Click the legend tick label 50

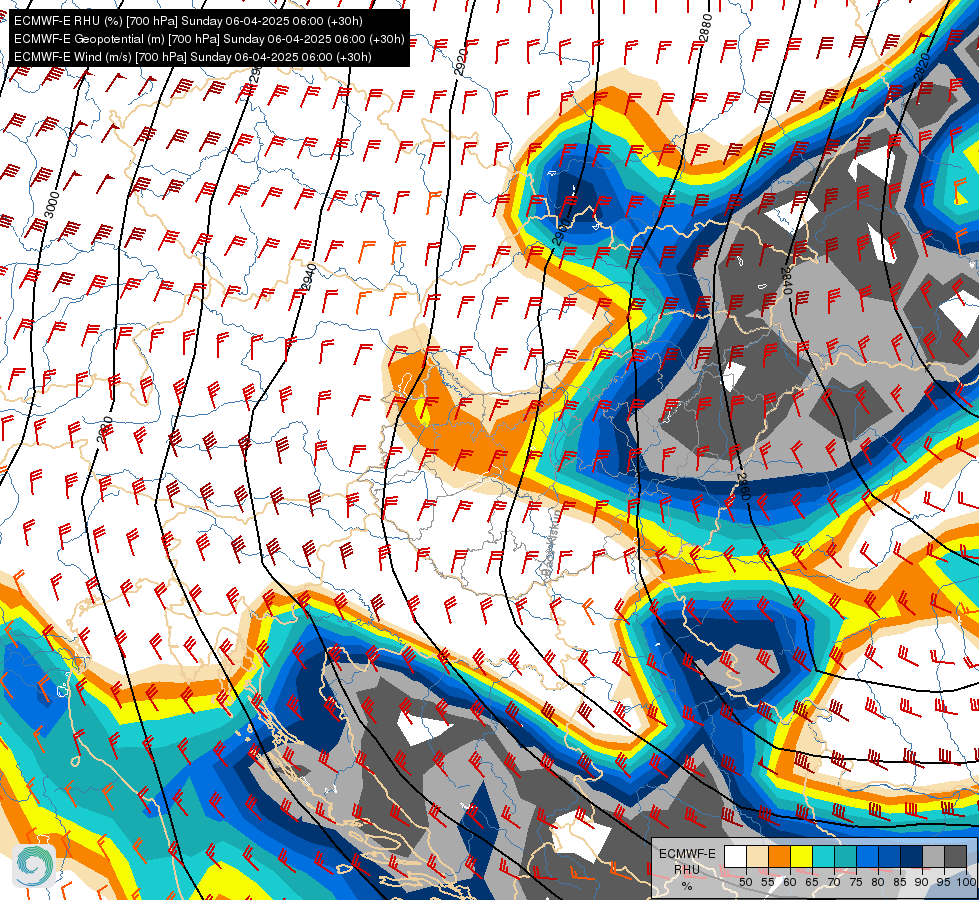(x=745, y=882)
